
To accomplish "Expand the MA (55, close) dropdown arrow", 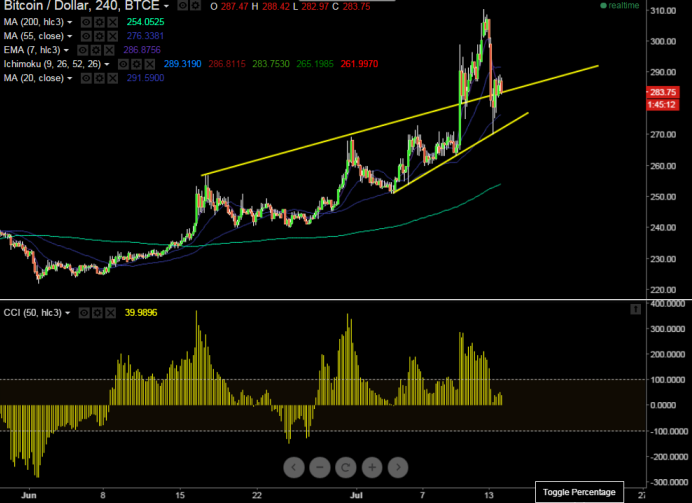I will point(70,36).
